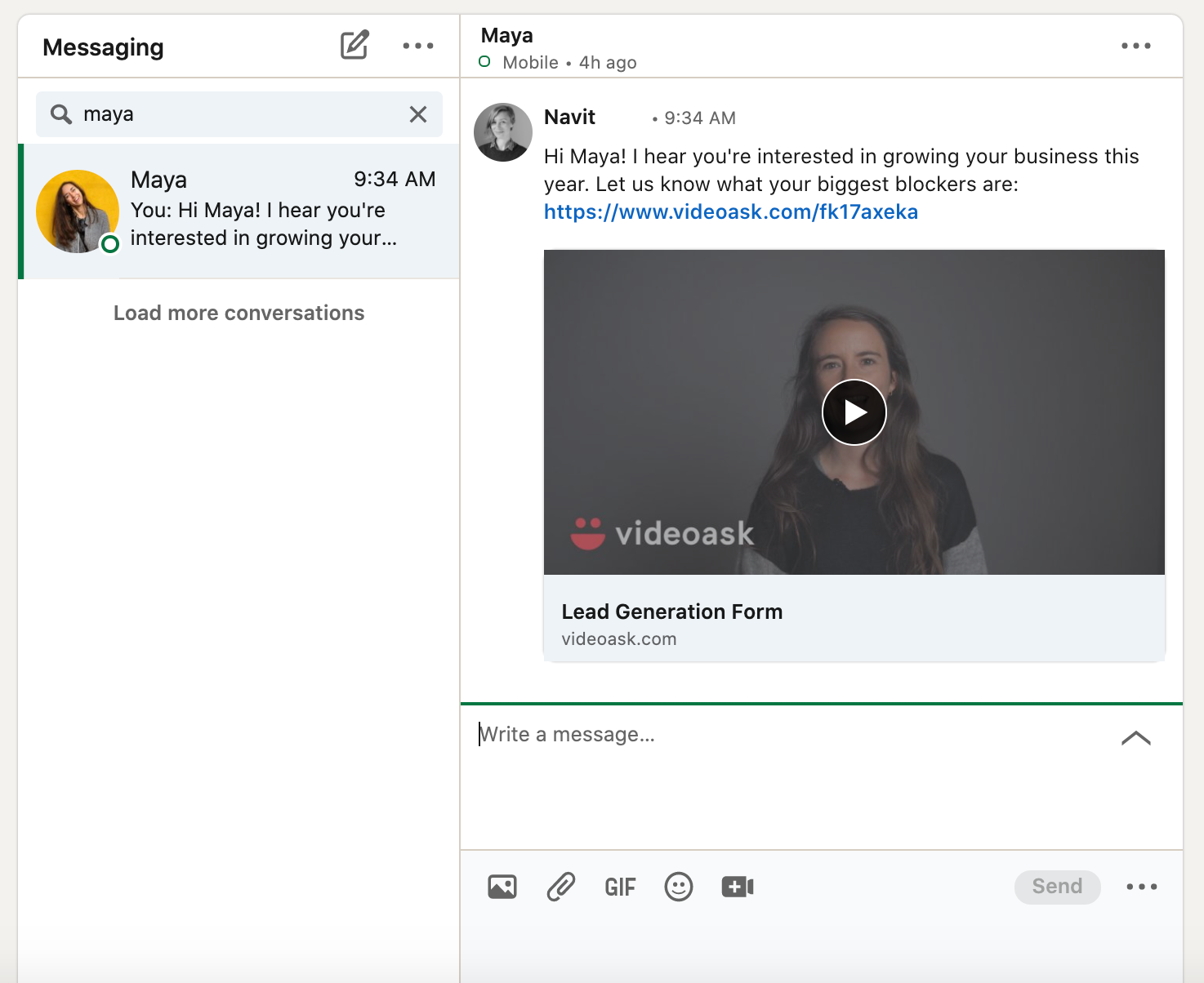The width and height of the screenshot is (1204, 983).
Task: Click the videoask.com domain text in the card
Action: [619, 639]
